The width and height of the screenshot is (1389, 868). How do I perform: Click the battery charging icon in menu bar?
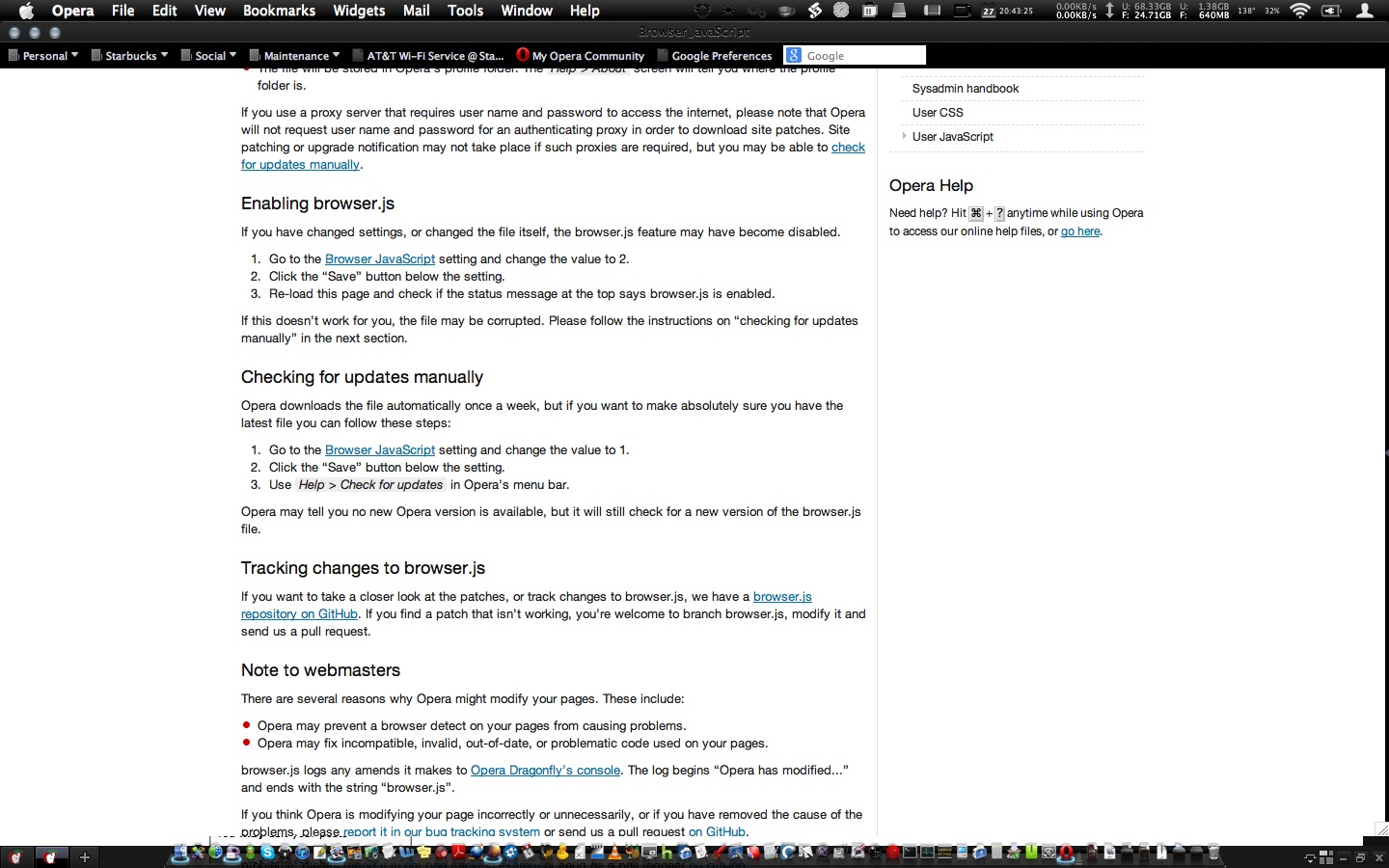click(x=1331, y=11)
